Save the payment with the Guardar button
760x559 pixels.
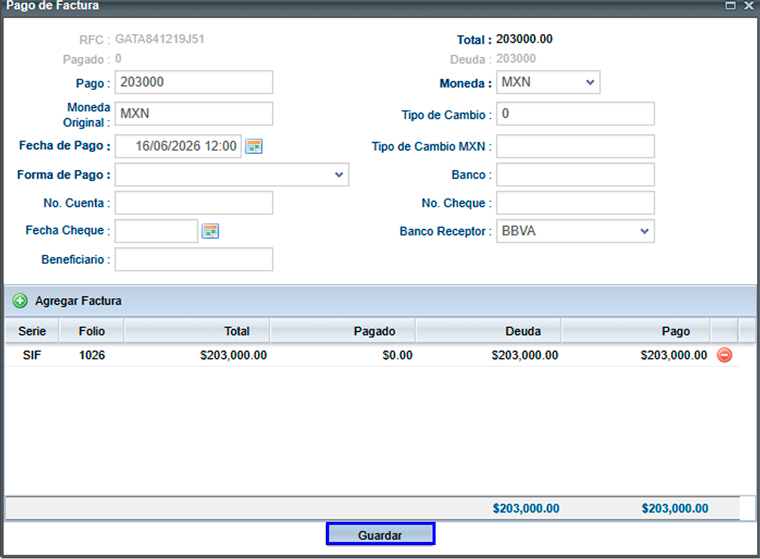tap(380, 534)
